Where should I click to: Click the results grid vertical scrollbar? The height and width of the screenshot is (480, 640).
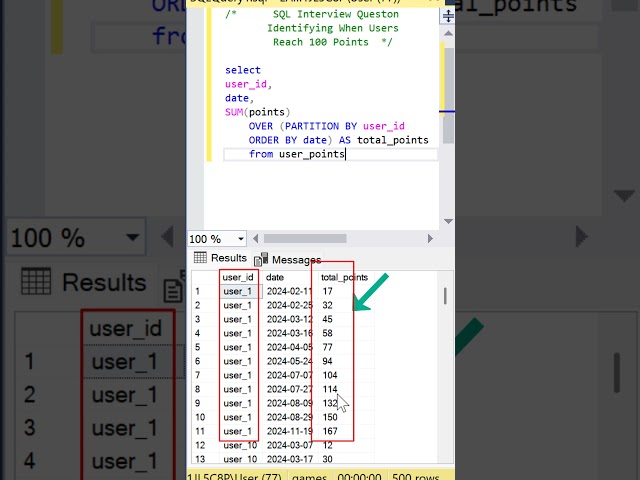[445, 296]
